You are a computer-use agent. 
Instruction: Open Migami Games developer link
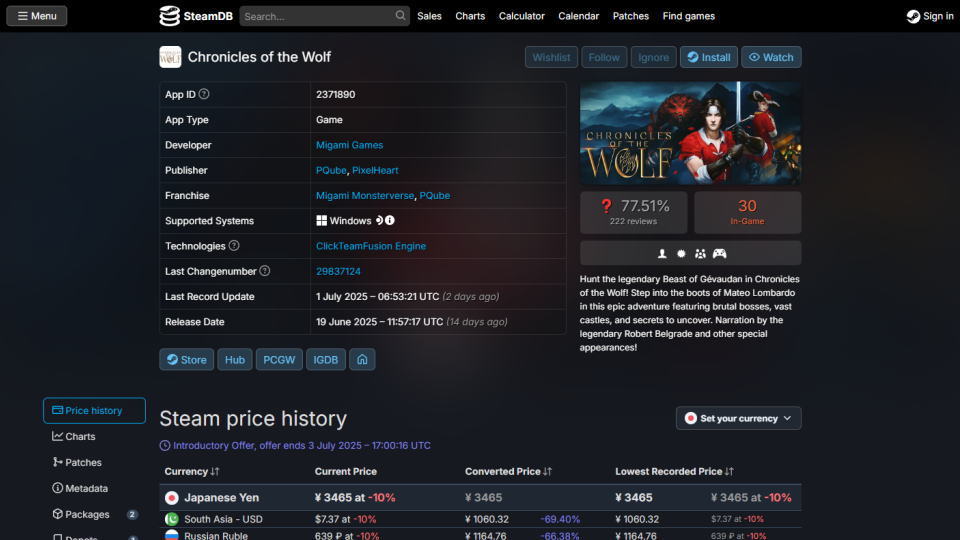click(350, 145)
